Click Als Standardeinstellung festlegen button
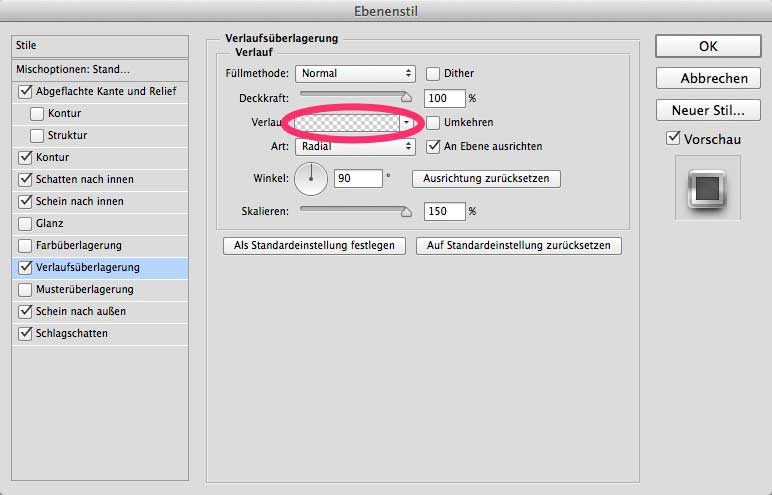Viewport: 772px width, 495px height. click(314, 245)
